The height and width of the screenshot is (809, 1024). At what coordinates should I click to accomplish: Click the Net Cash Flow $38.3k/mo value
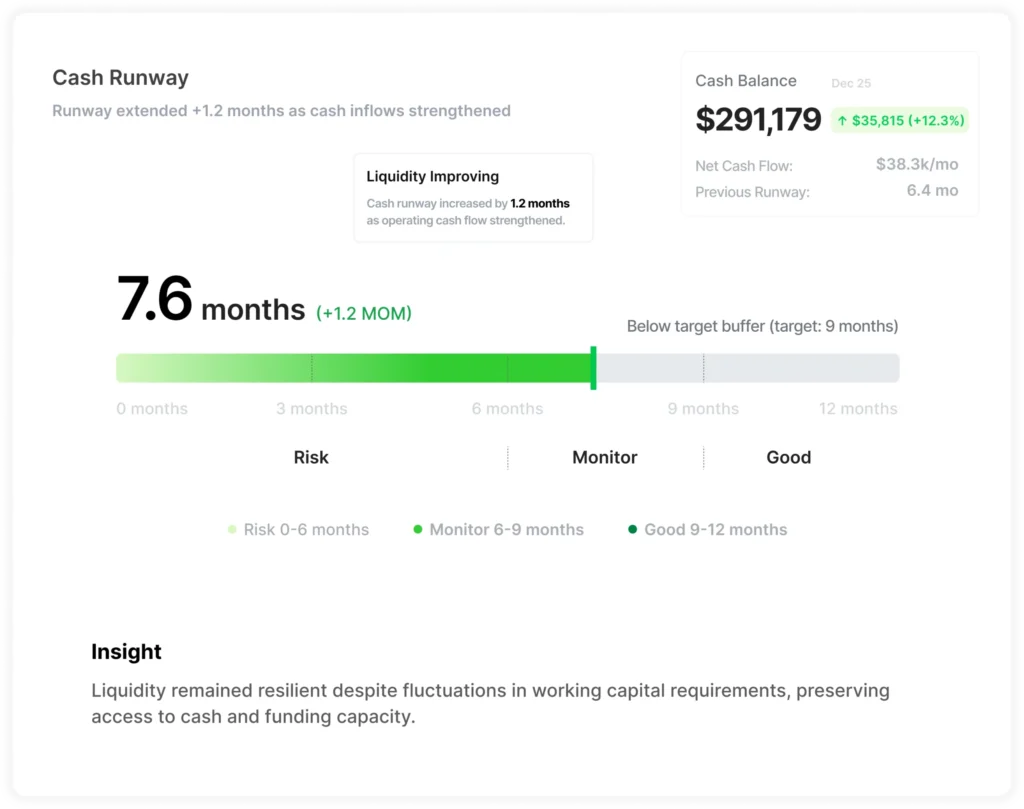[917, 164]
